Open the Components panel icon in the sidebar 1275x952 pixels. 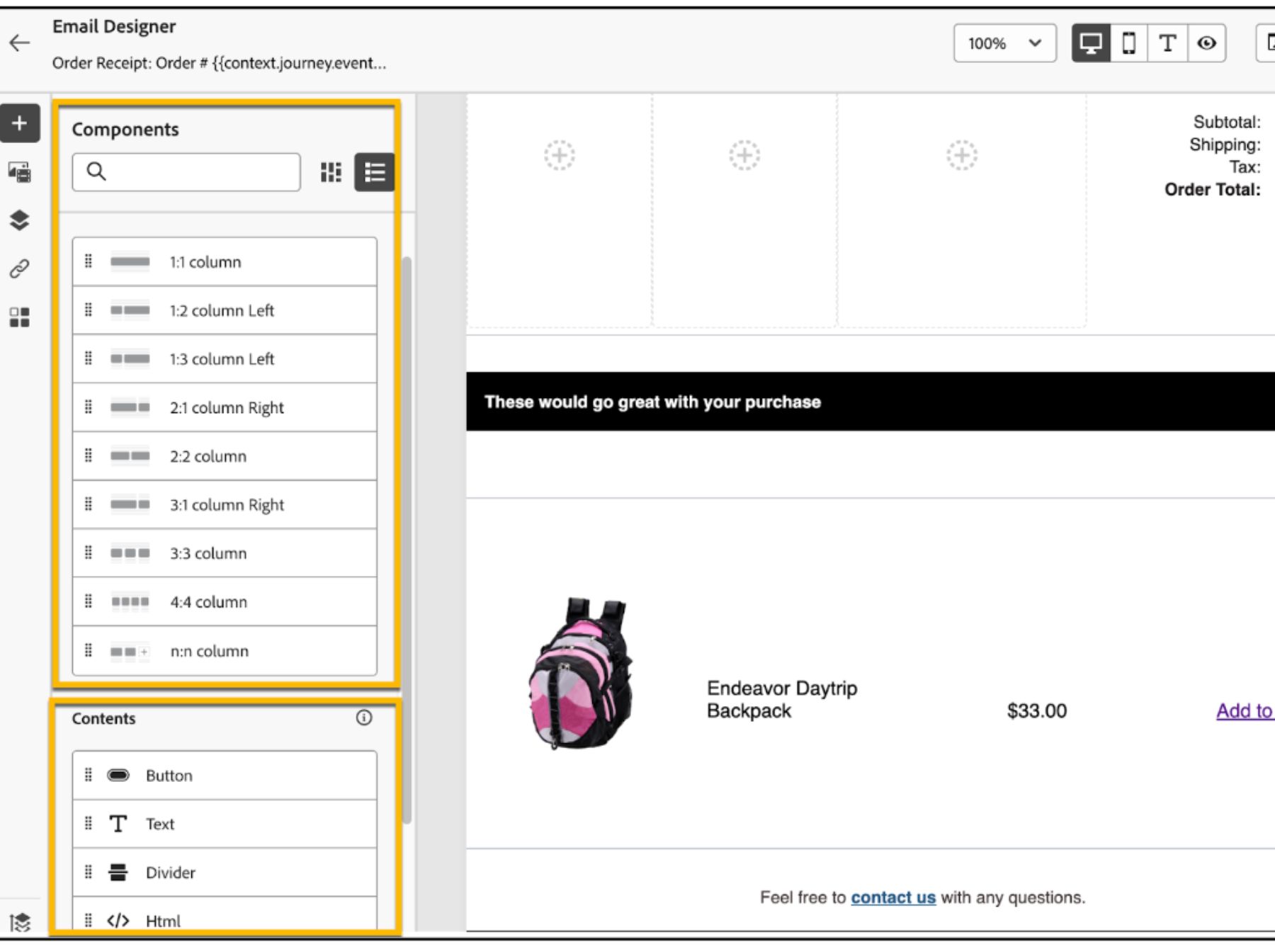pyautogui.click(x=20, y=317)
